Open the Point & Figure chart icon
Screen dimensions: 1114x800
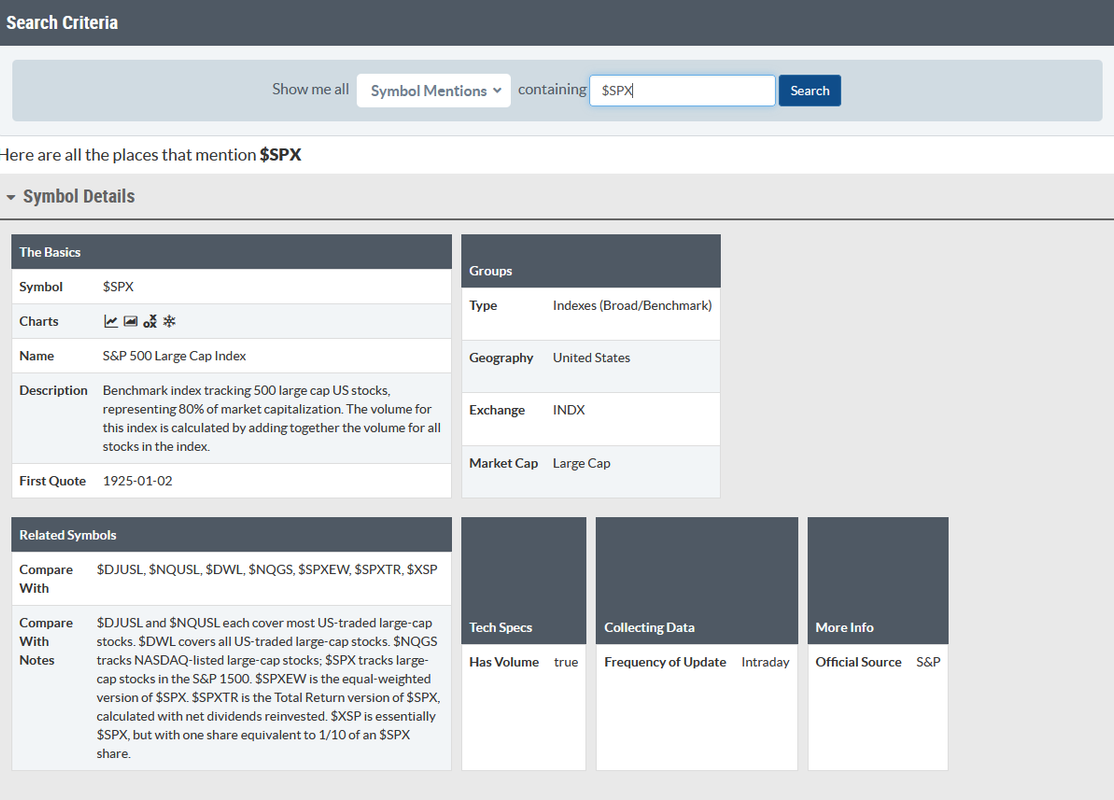coord(150,321)
